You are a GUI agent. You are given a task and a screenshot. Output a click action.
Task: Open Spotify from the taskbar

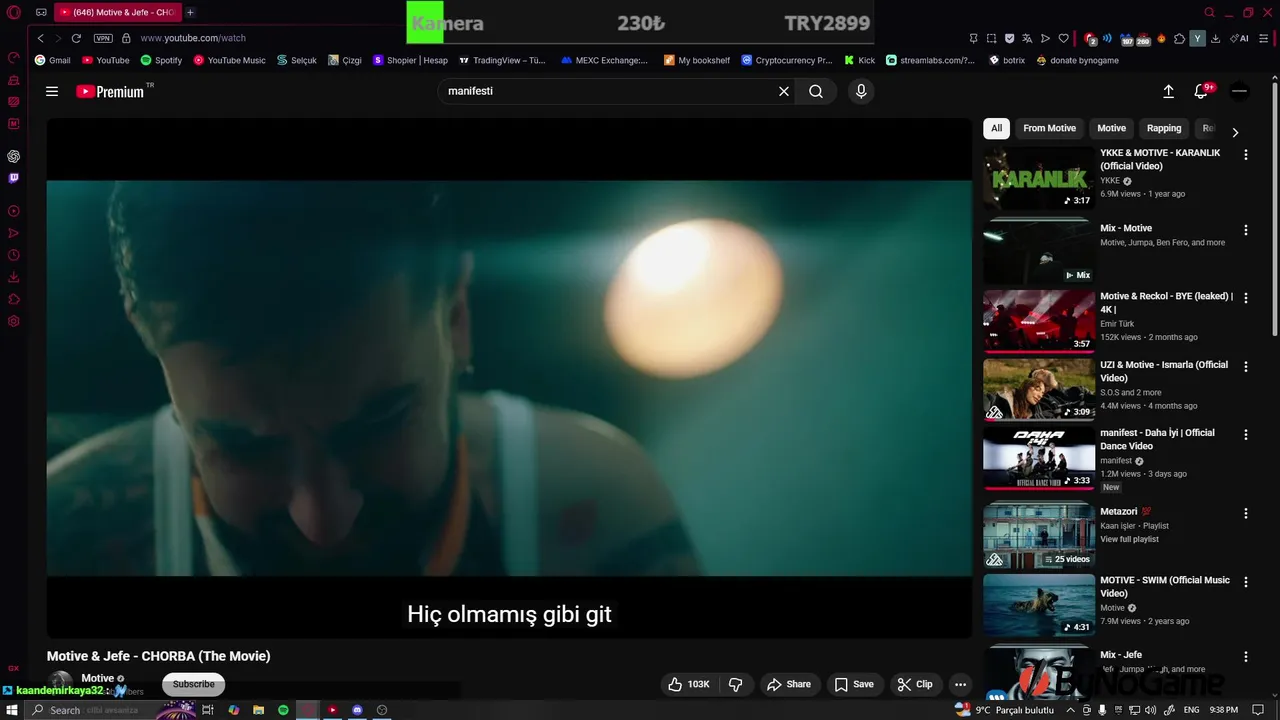click(283, 710)
